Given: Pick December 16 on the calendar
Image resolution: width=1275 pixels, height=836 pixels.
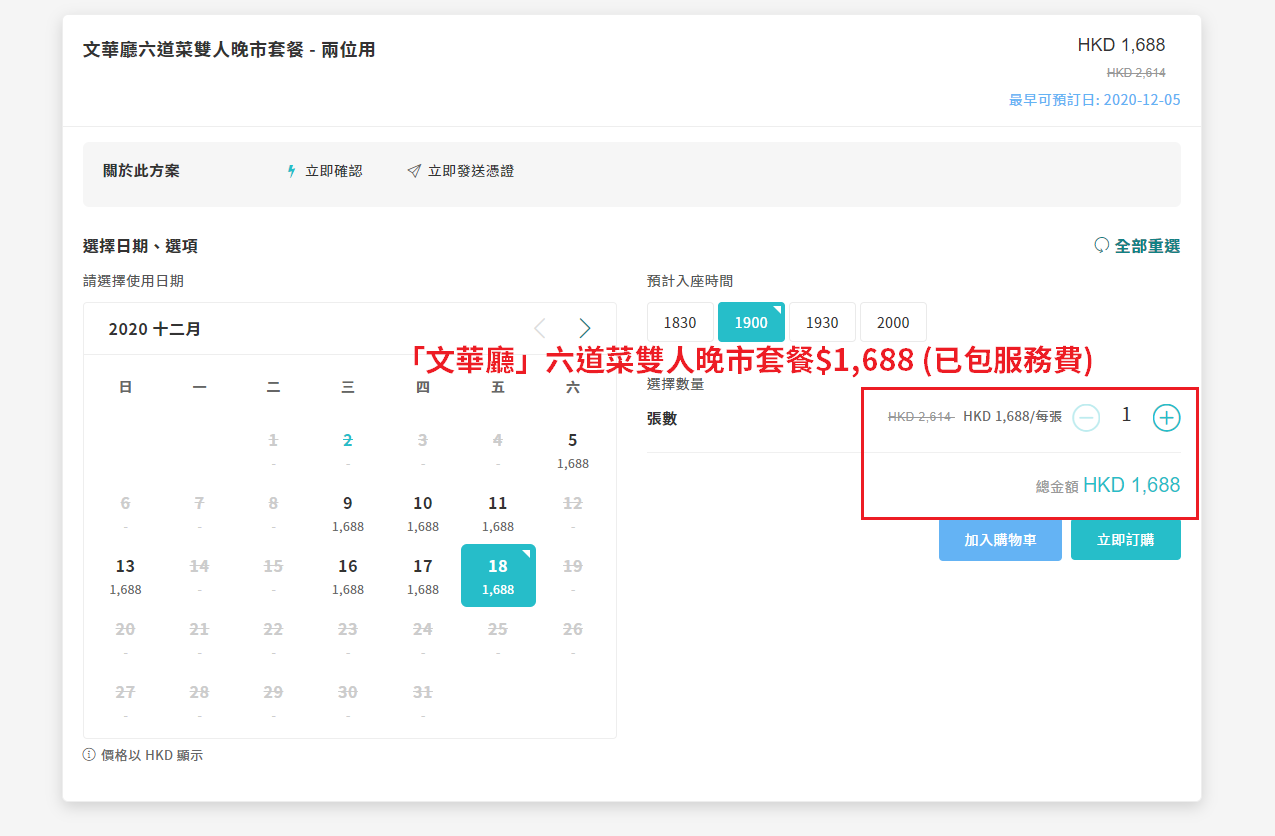Looking at the screenshot, I should pos(348,576).
